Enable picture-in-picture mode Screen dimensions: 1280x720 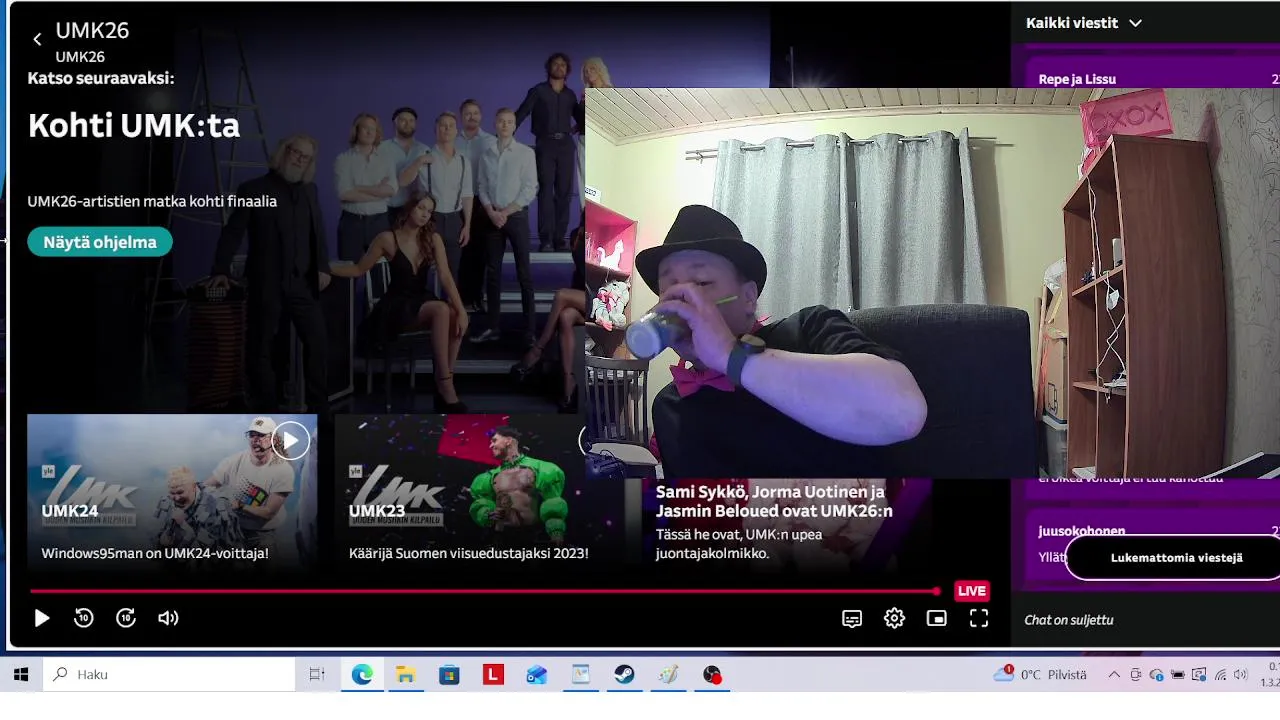click(x=936, y=619)
